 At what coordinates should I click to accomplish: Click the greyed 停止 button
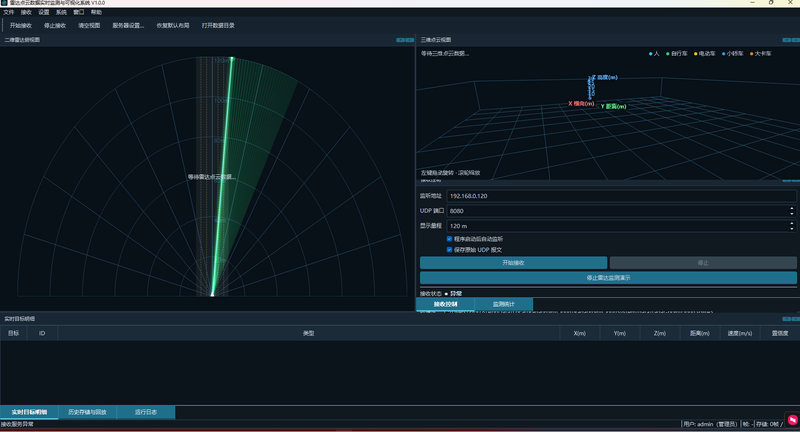point(703,263)
